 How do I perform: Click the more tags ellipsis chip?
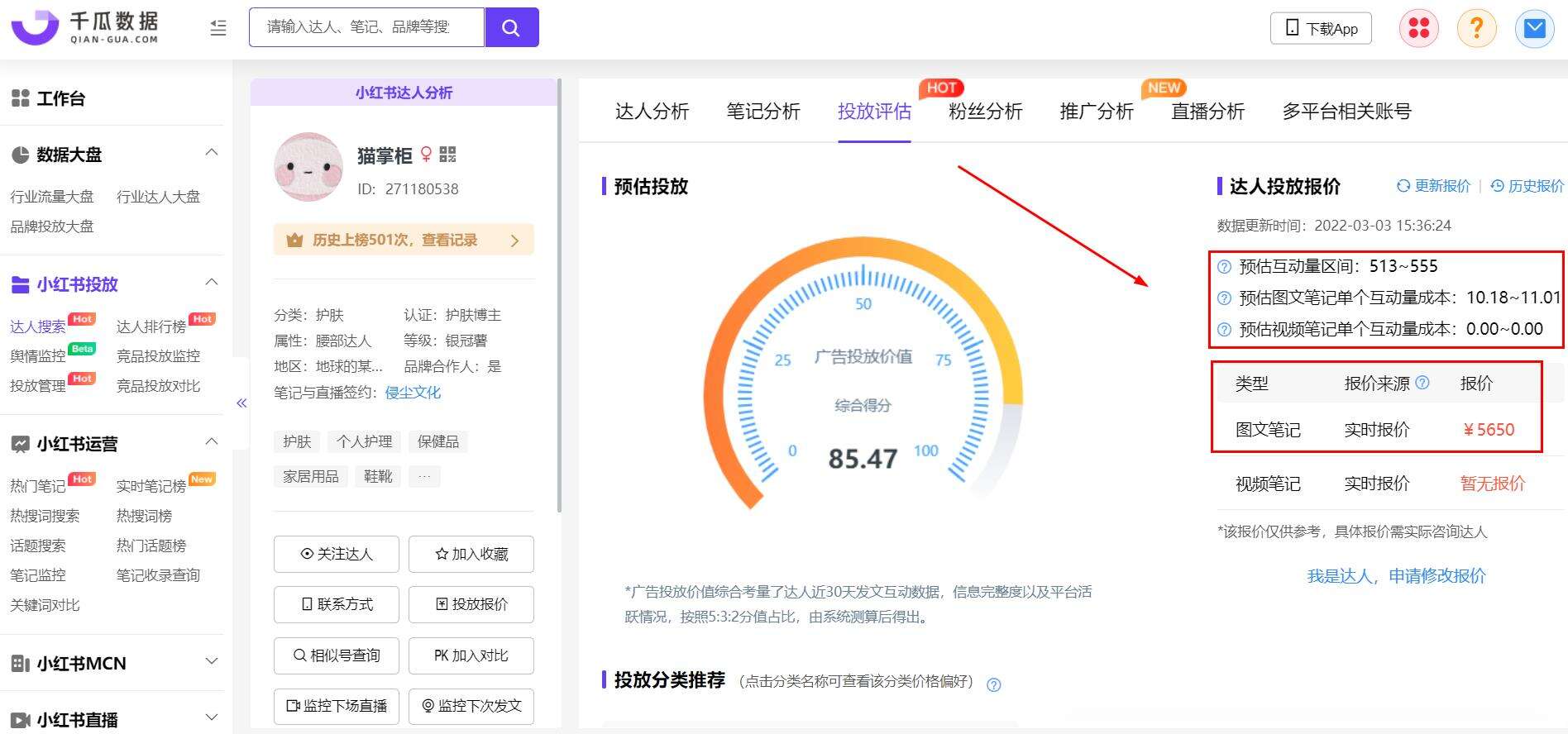(424, 476)
